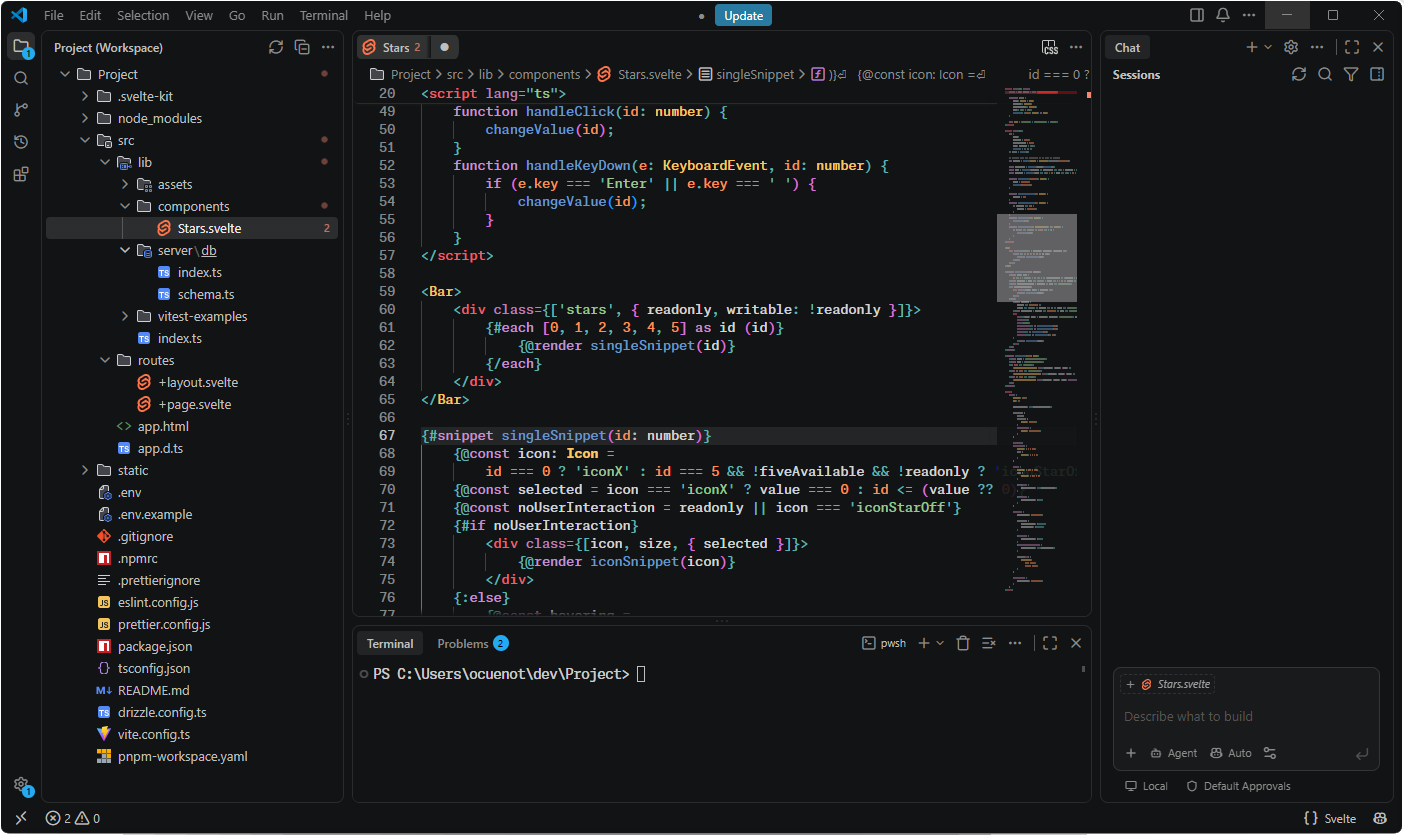
Task: Maximize the Chat panel size
Action: coord(1352,47)
